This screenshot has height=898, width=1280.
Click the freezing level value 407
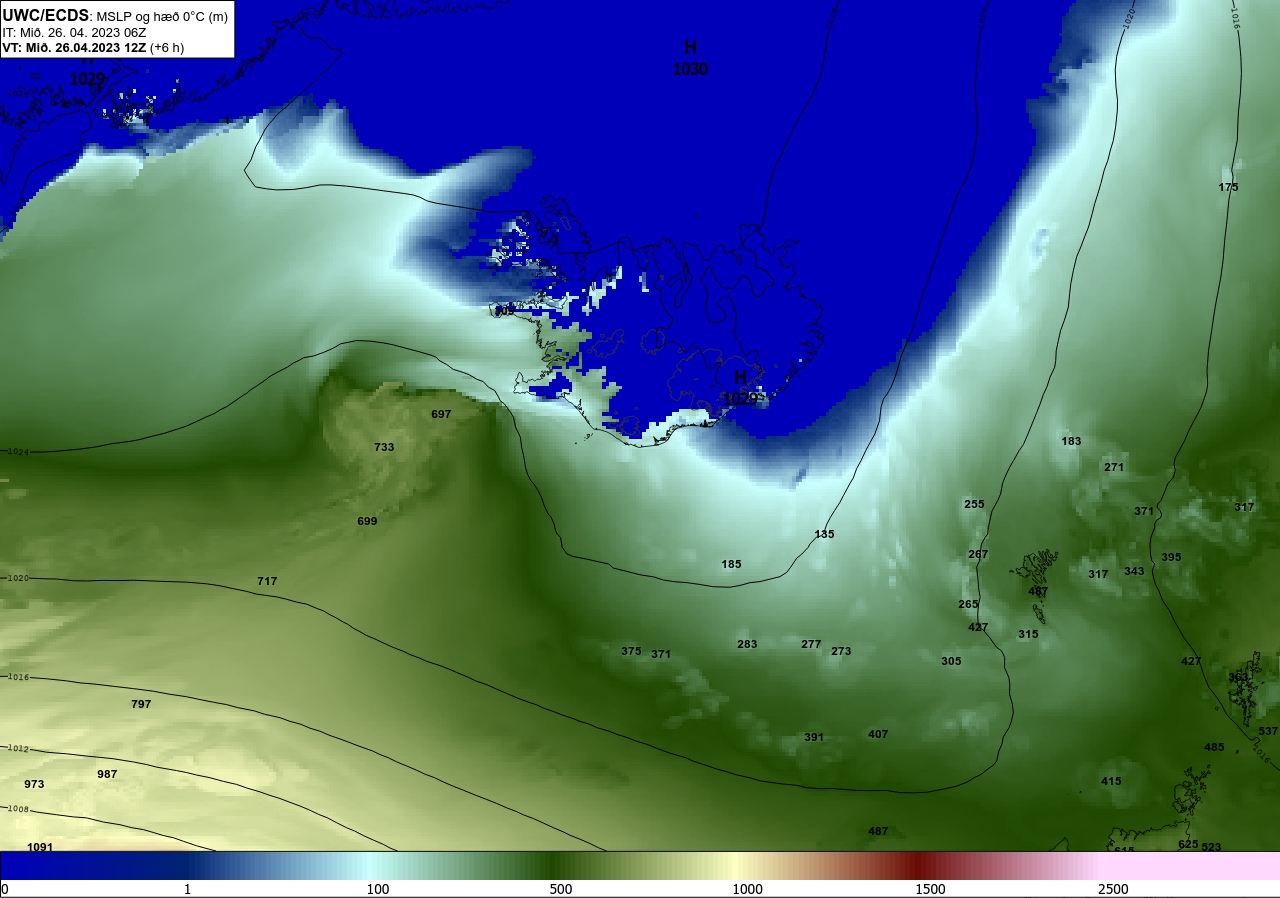[x=878, y=734]
